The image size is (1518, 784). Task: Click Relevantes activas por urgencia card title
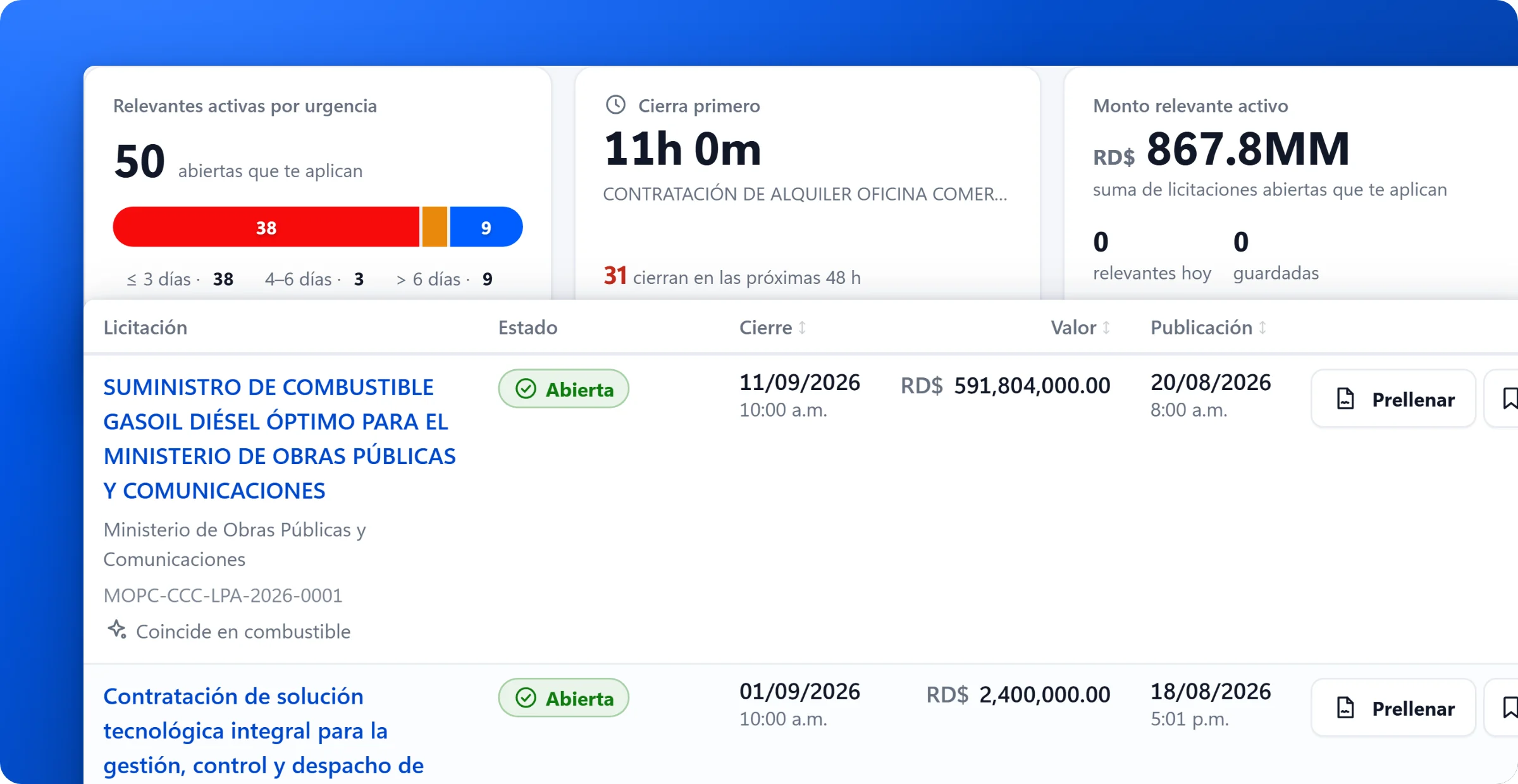(245, 106)
